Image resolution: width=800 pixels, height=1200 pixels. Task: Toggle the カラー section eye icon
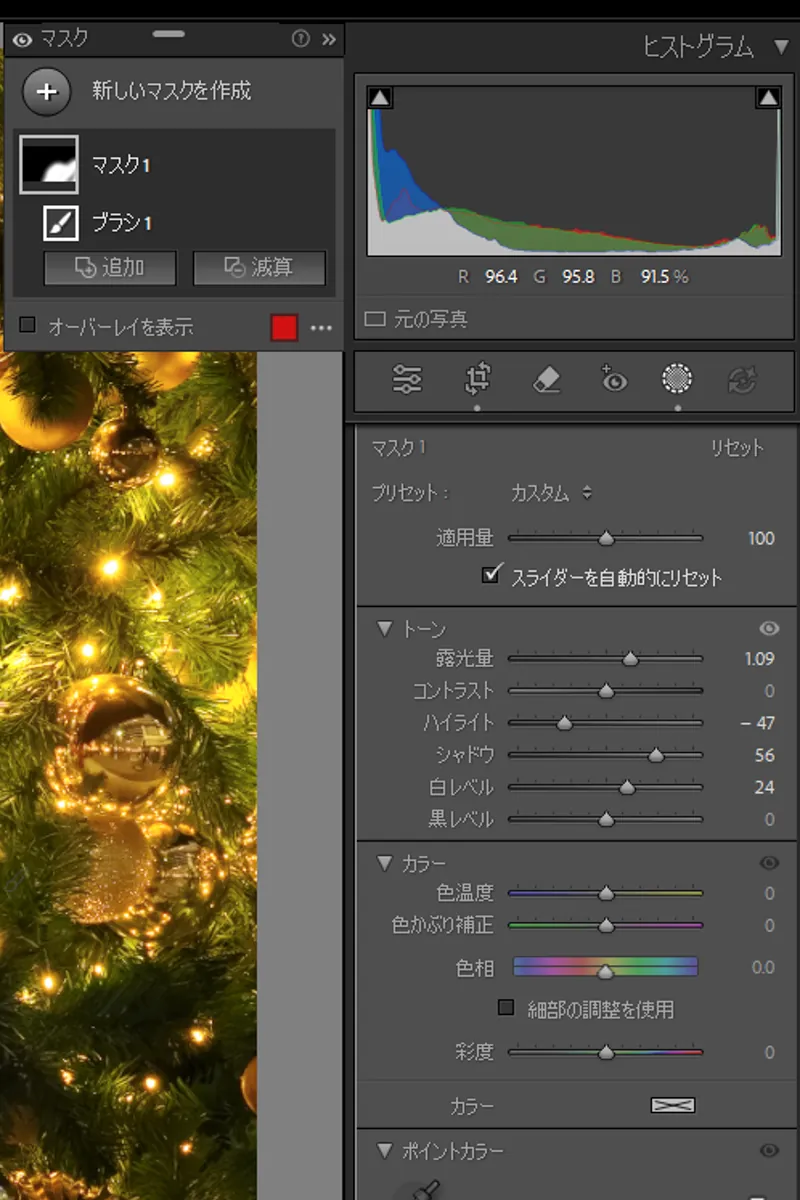[x=769, y=863]
